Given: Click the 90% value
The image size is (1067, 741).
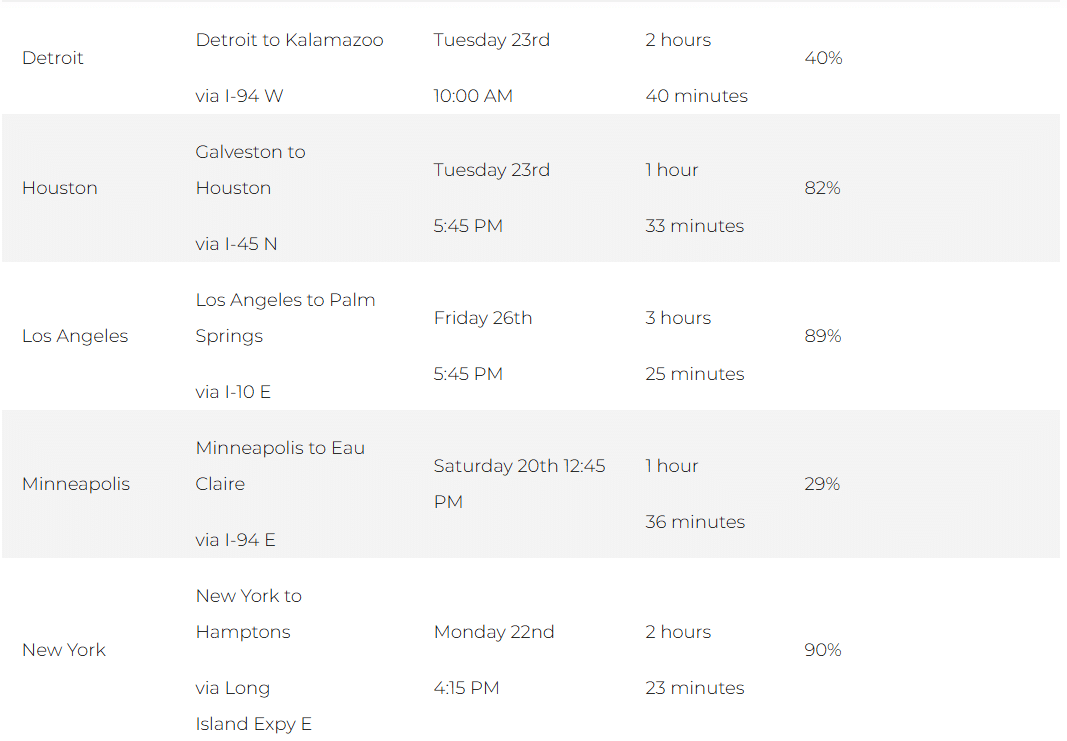Looking at the screenshot, I should [823, 650].
